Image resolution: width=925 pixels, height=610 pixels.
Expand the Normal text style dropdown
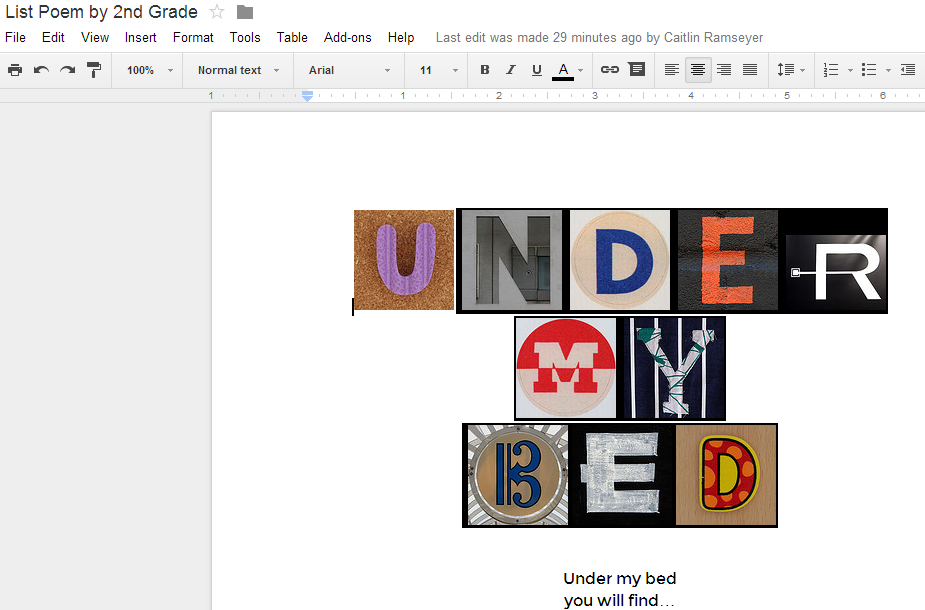pyautogui.click(x=238, y=70)
